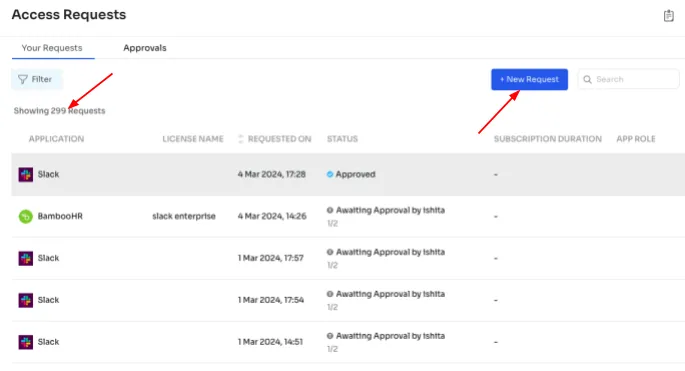The height and width of the screenshot is (371, 685).
Task: Switch to the Approvals tab
Action: 145,48
